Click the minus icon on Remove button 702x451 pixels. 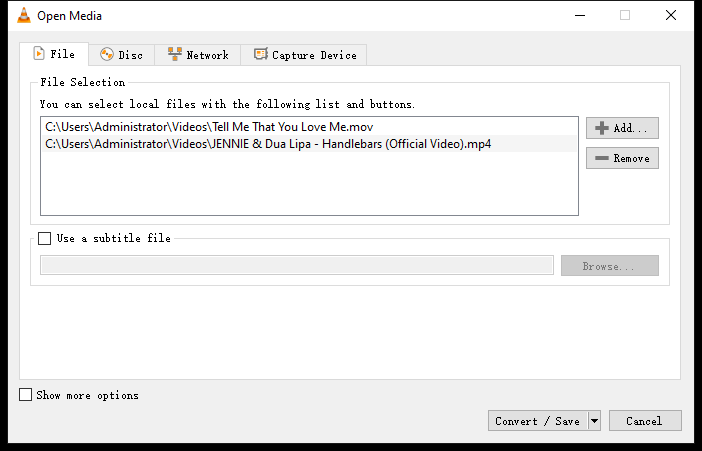point(601,158)
